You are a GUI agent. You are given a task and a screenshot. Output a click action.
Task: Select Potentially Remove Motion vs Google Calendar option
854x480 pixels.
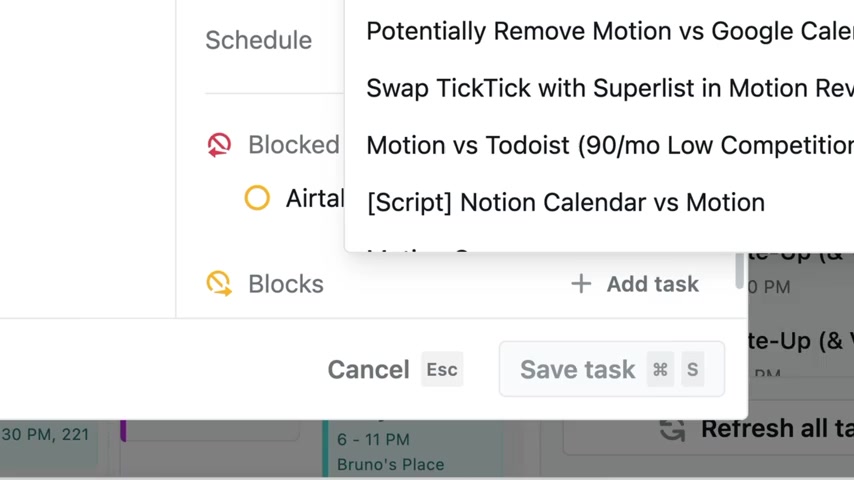610,31
